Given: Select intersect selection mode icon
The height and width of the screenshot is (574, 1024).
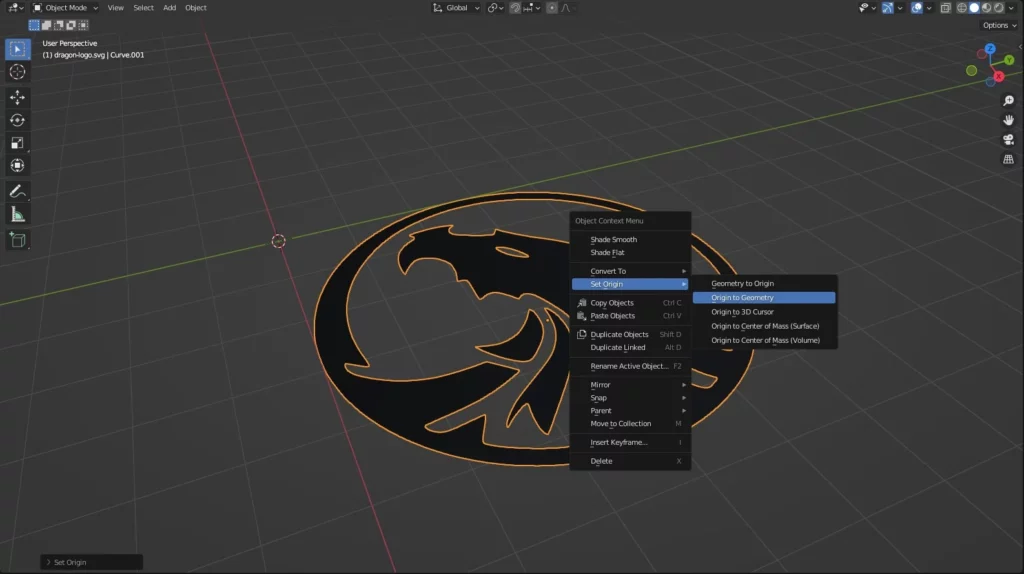Looking at the screenshot, I should (x=84, y=25).
